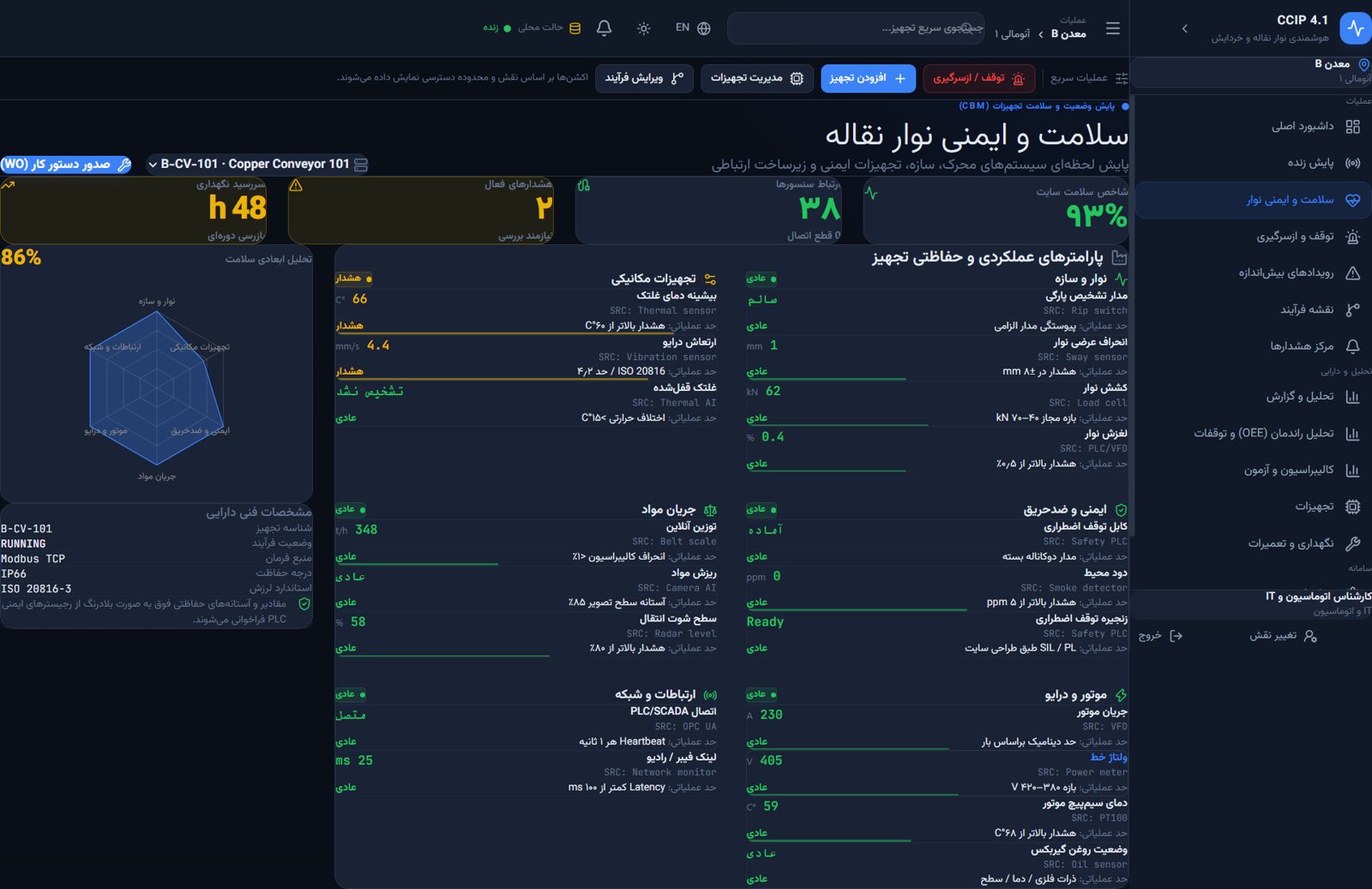This screenshot has height=889, width=1372.
Task: Click the health radar chart
Action: pos(157,388)
